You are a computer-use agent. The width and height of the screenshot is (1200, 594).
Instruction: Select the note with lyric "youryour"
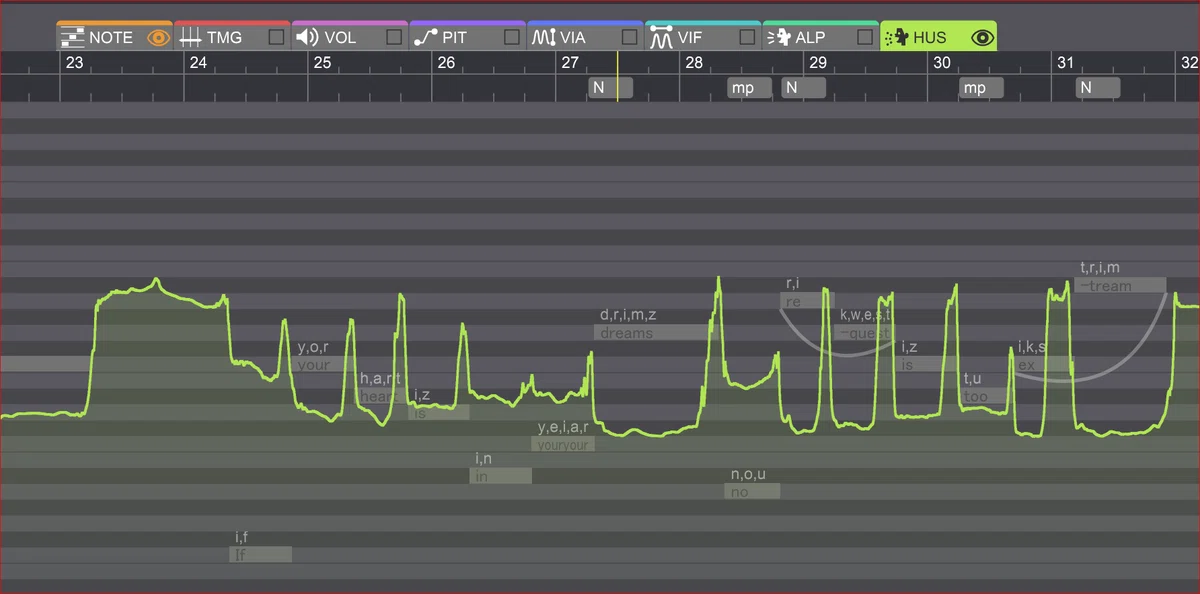[563, 444]
